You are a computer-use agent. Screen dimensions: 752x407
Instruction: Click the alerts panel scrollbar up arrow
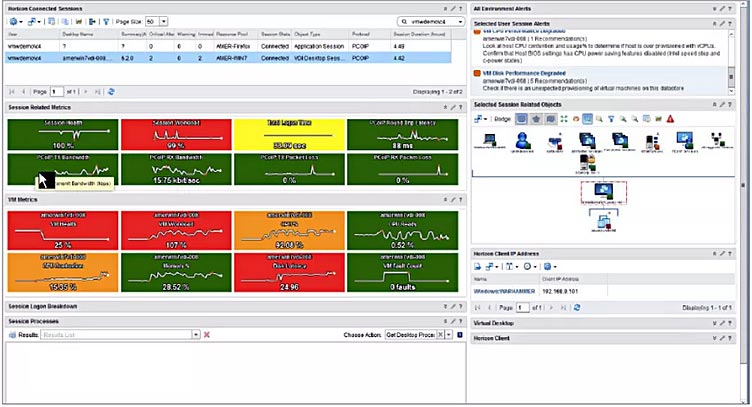coord(731,34)
